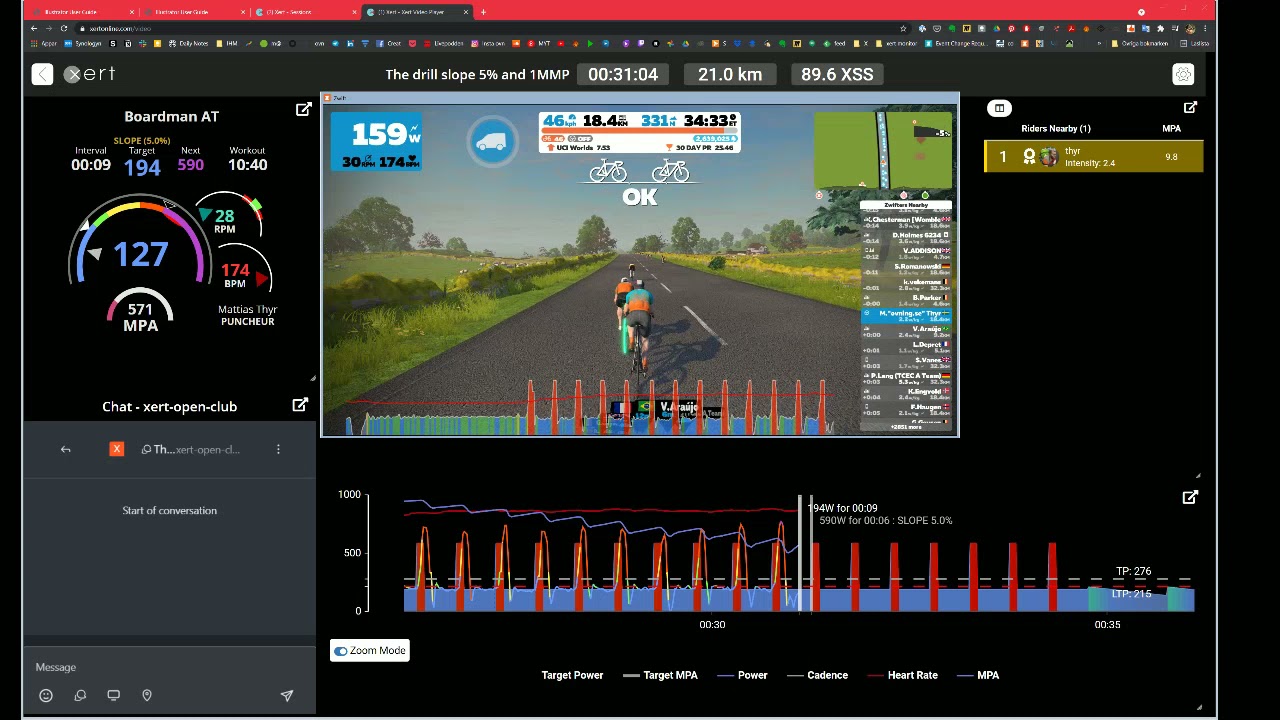This screenshot has width=1280, height=720.
Task: Reload the page in Chrome
Action: pos(64,28)
